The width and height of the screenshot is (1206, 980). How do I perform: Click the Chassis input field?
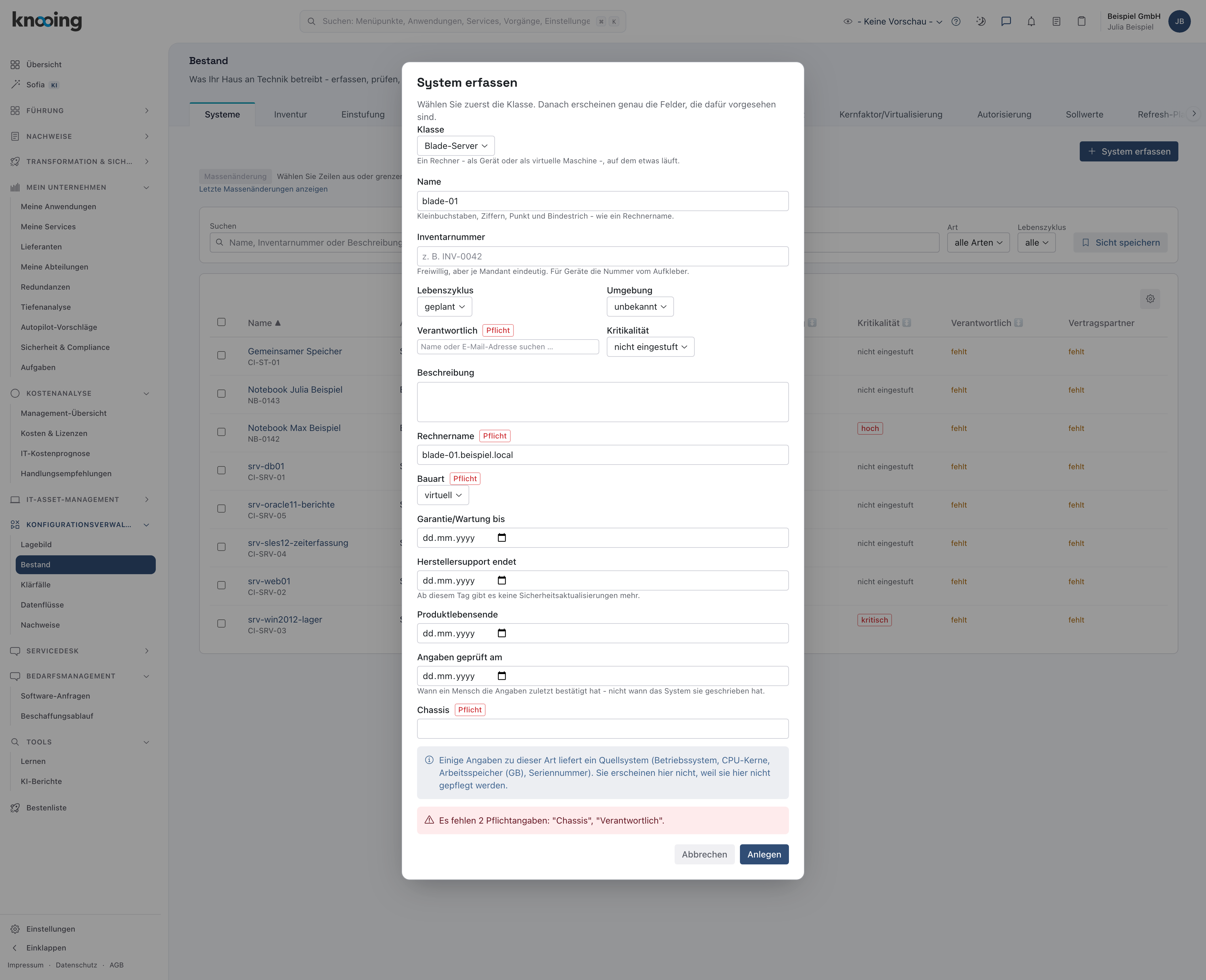click(x=602, y=729)
